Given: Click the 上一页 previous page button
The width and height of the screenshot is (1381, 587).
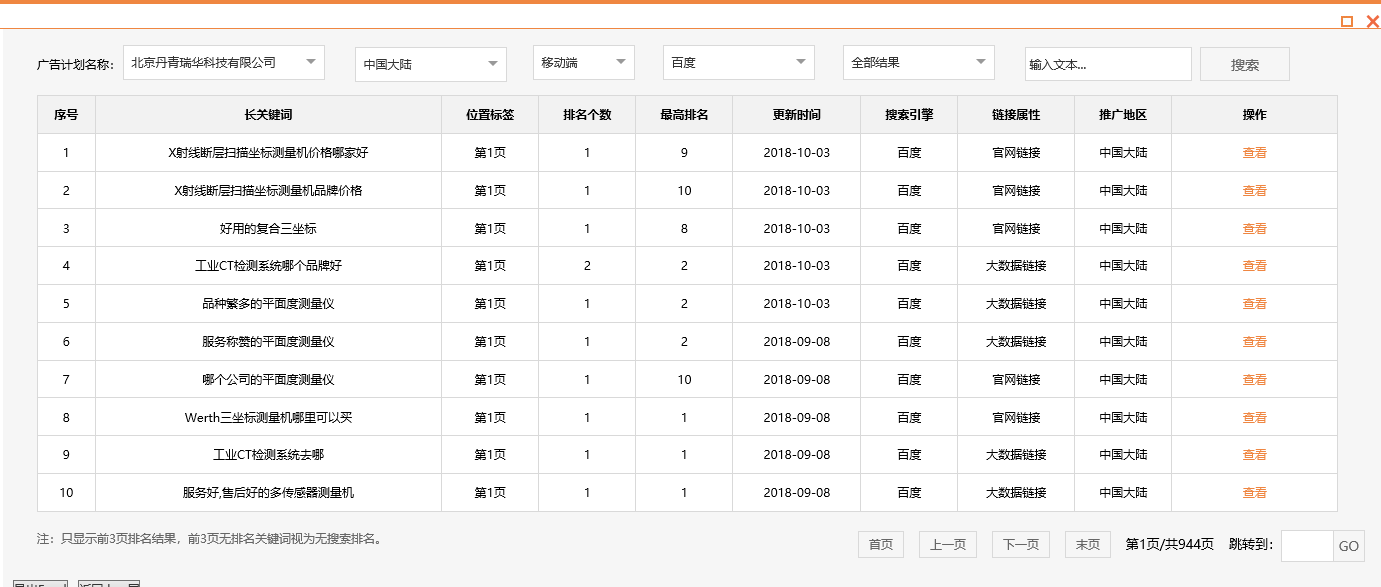Looking at the screenshot, I should (947, 544).
